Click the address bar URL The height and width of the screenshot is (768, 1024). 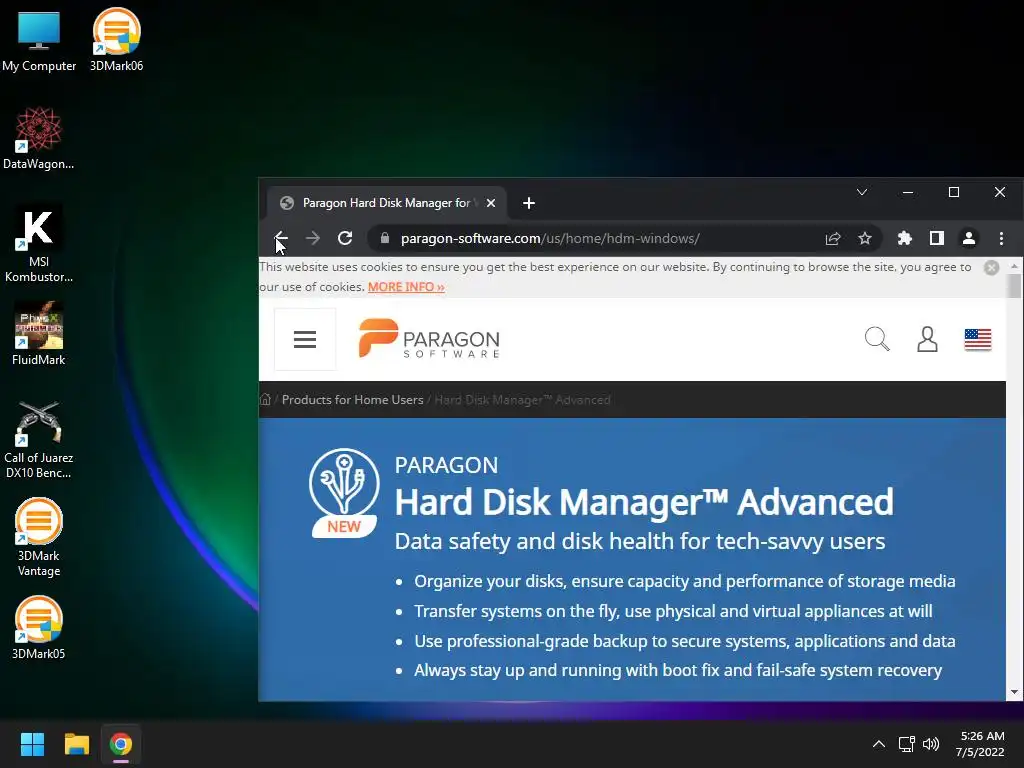coord(550,238)
